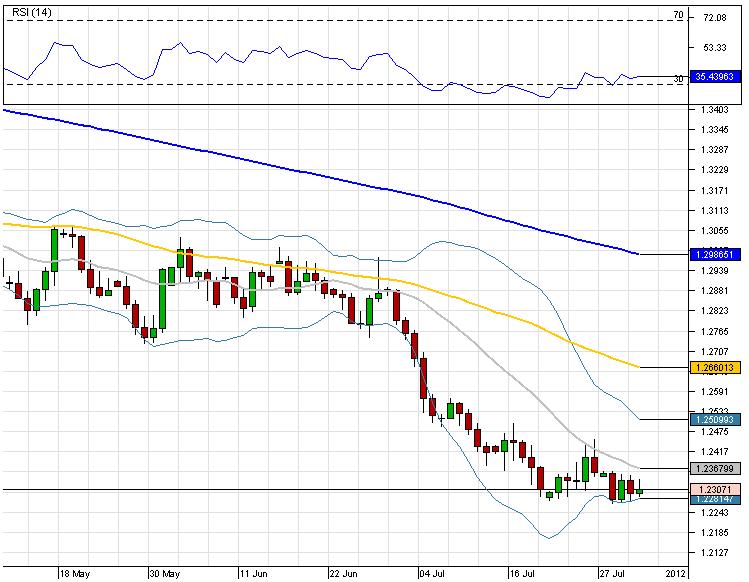This screenshot has height=582, width=749.
Task: Click the RSI 30 oversold level label
Action: tap(678, 78)
